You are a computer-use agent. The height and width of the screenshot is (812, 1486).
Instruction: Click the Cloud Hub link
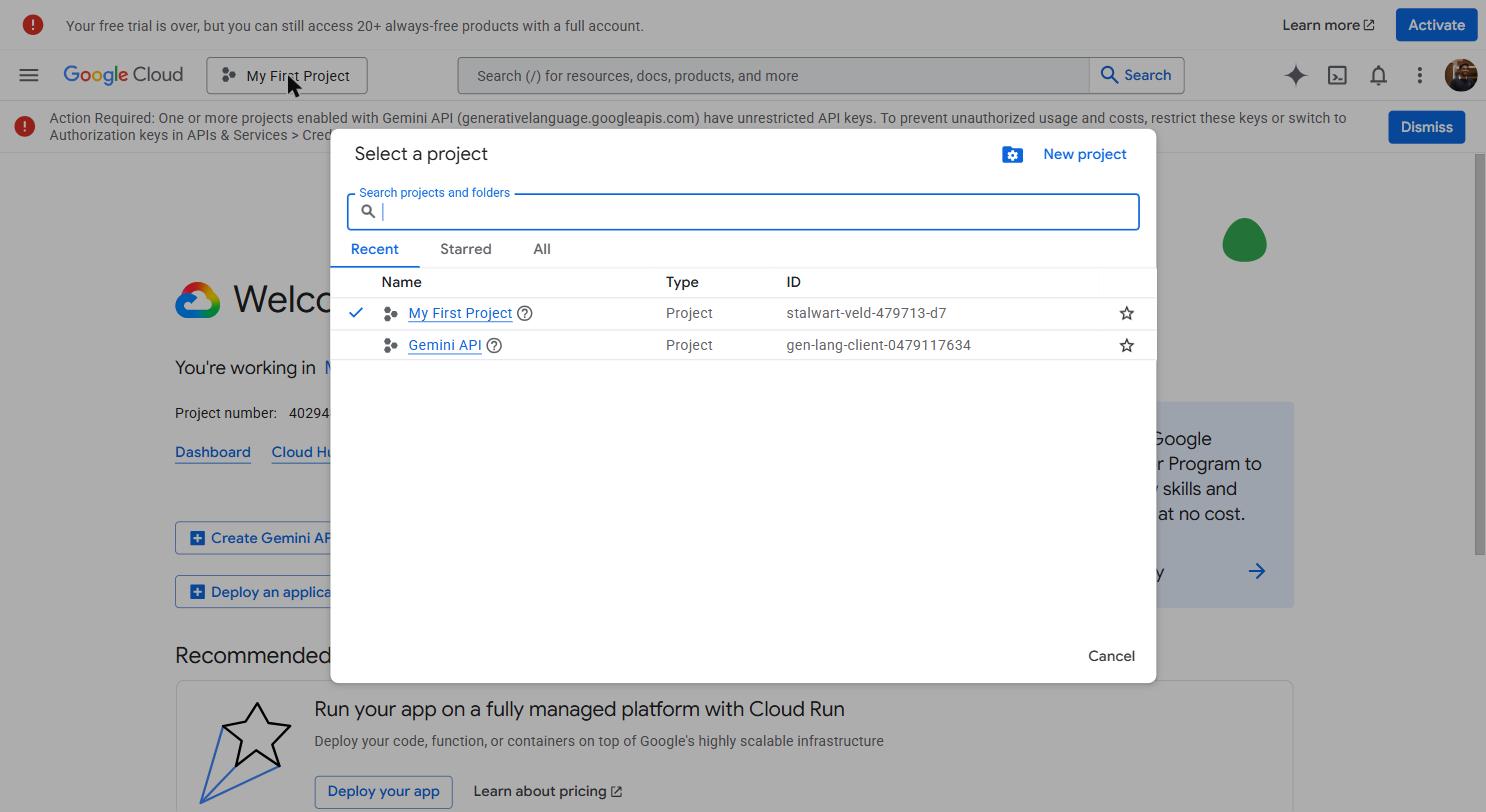(301, 452)
